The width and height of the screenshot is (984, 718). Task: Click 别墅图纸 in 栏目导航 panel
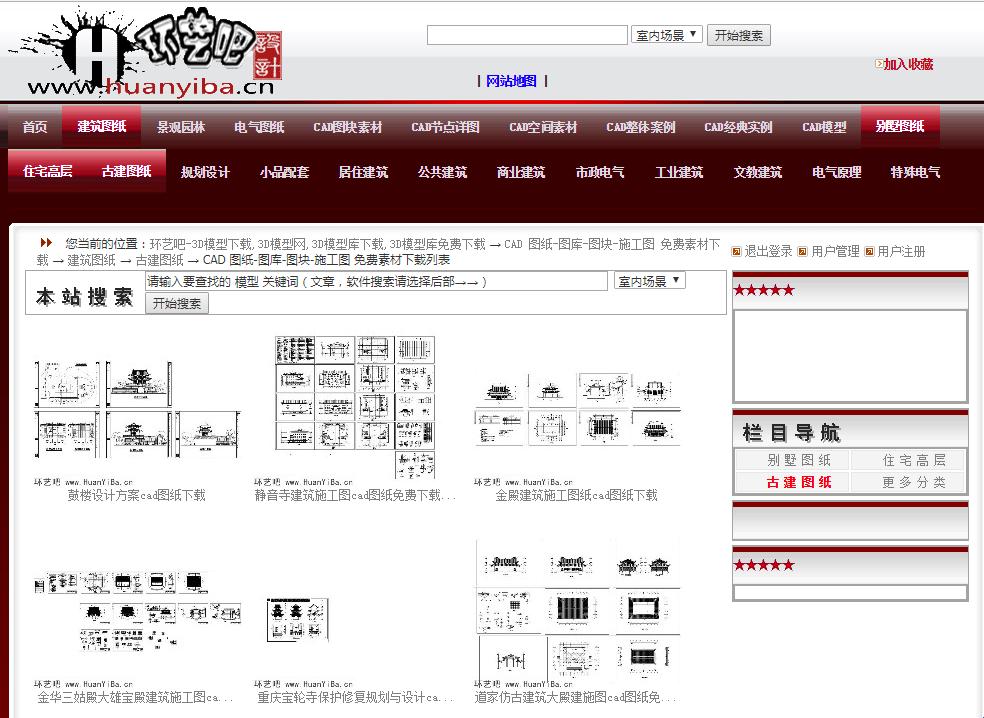click(798, 460)
